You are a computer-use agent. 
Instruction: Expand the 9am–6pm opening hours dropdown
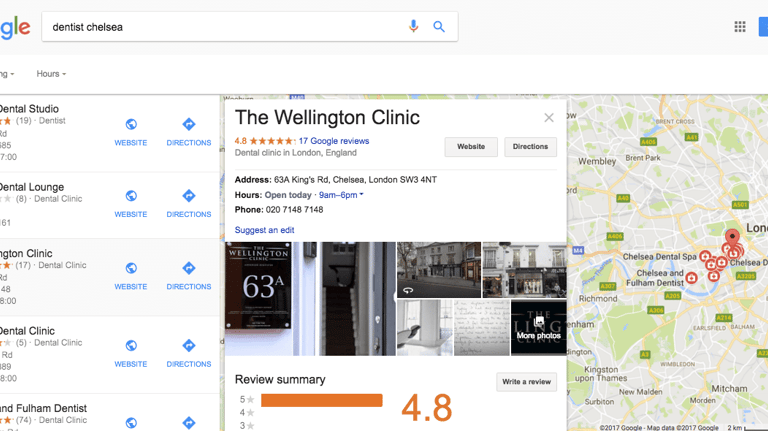(x=341, y=195)
